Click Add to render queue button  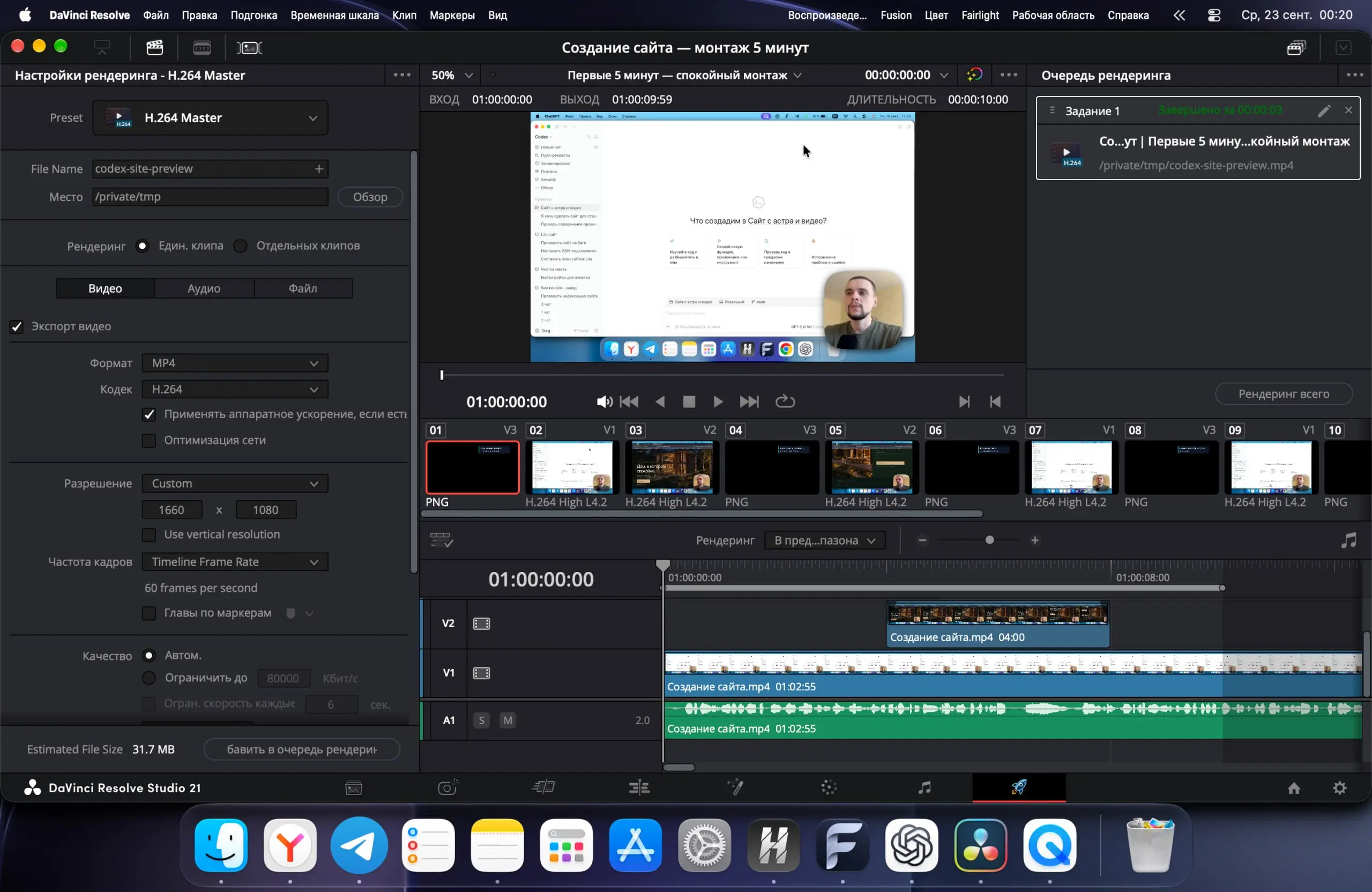(x=302, y=749)
